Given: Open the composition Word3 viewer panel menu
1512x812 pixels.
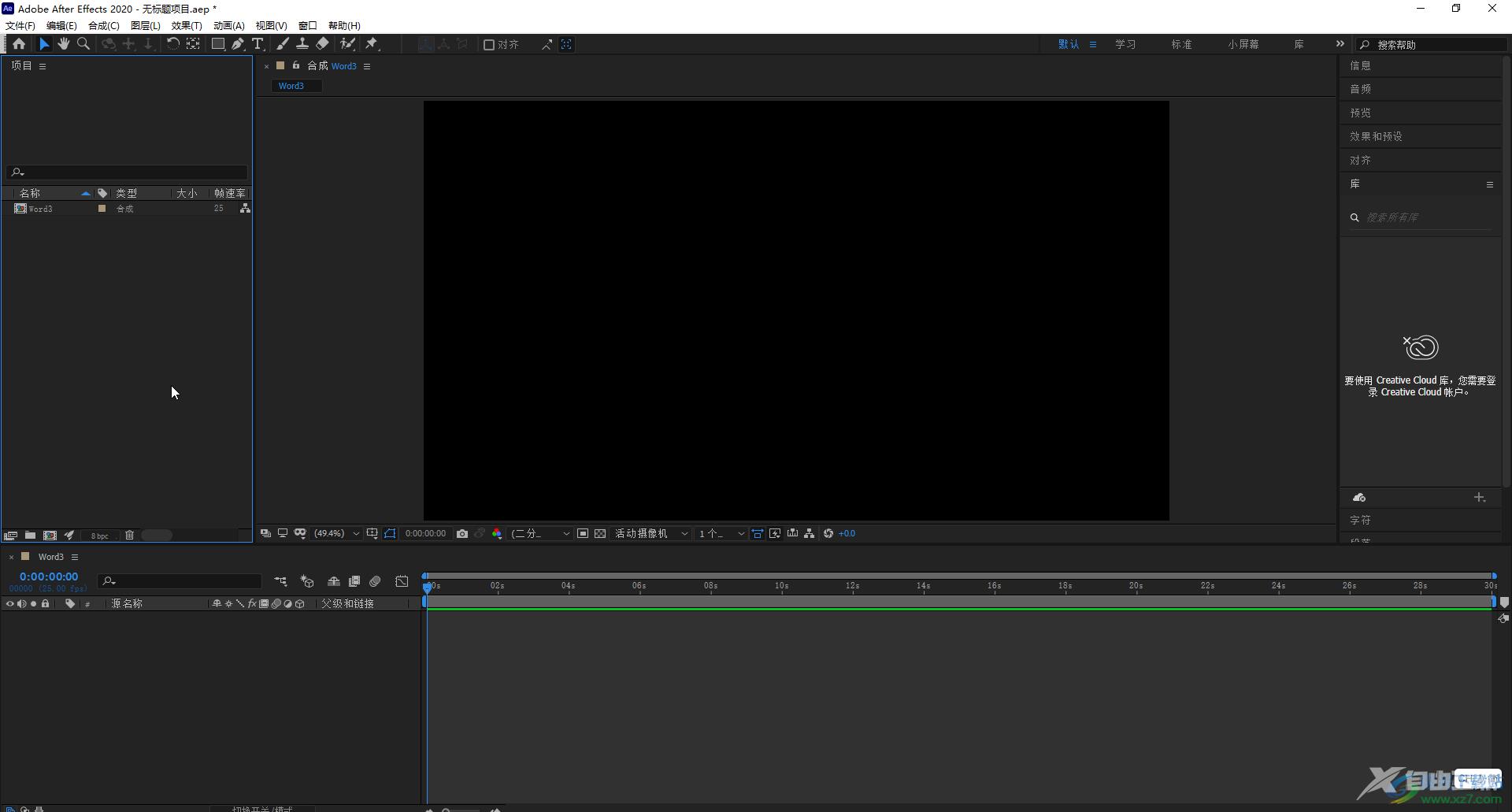Looking at the screenshot, I should 367,66.
